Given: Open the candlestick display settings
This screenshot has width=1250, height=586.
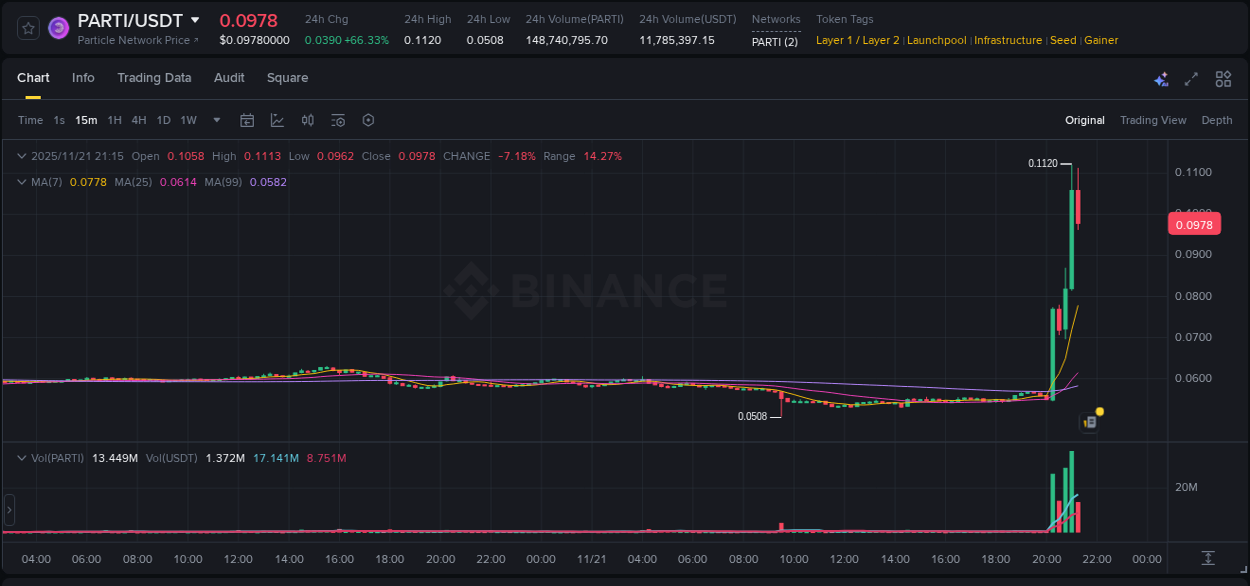Looking at the screenshot, I should pyautogui.click(x=308, y=120).
